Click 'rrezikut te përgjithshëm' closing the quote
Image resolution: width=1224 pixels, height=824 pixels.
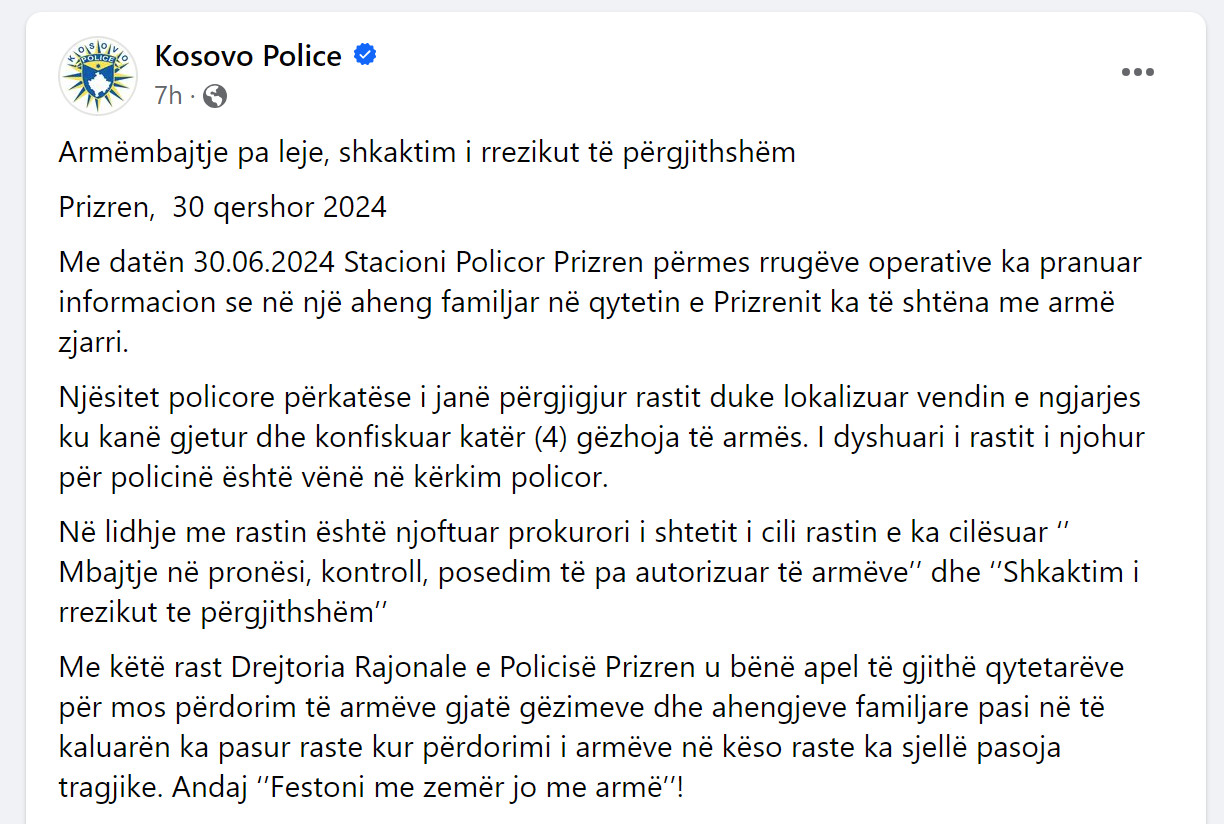click(215, 613)
